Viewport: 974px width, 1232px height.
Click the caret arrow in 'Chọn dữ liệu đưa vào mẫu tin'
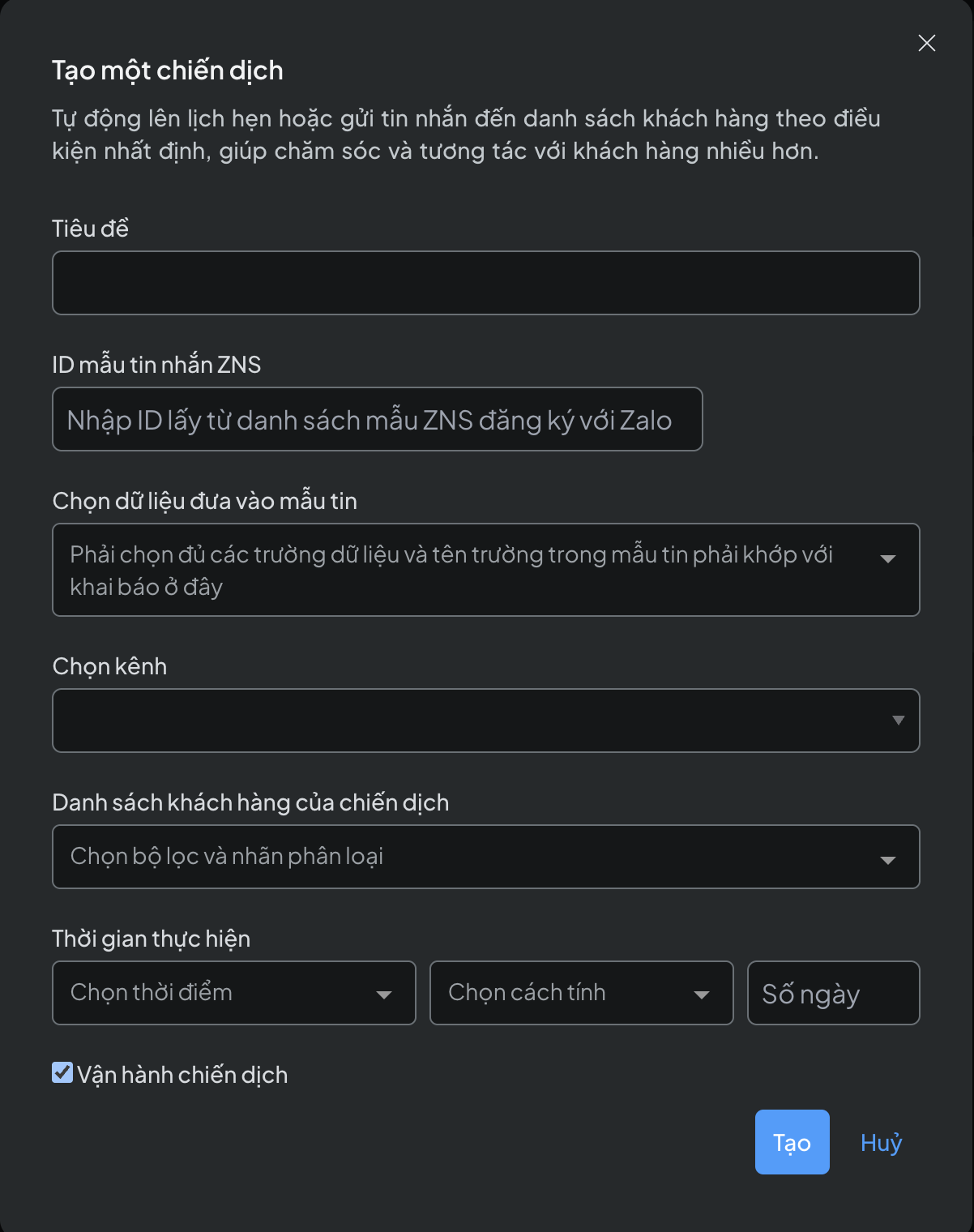point(887,558)
